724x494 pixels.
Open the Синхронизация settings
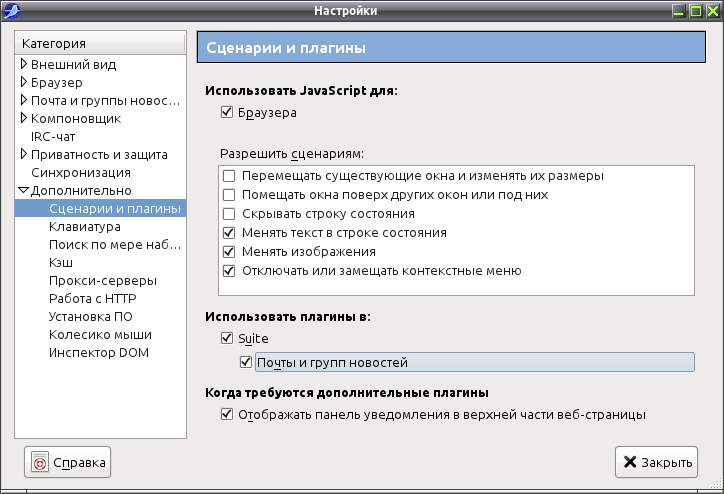tap(81, 173)
